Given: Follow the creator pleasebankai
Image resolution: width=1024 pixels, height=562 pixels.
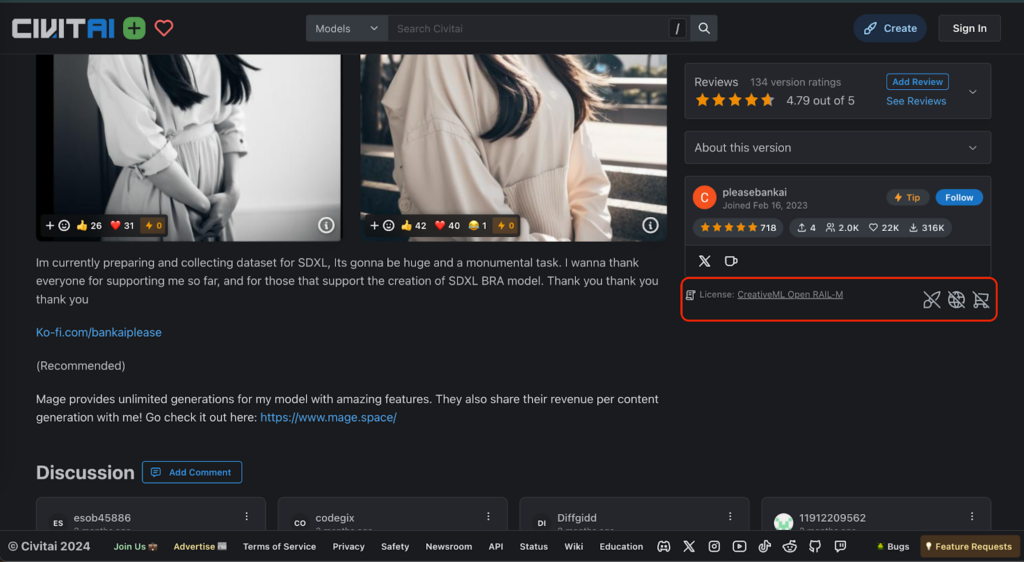Looking at the screenshot, I should coord(958,198).
